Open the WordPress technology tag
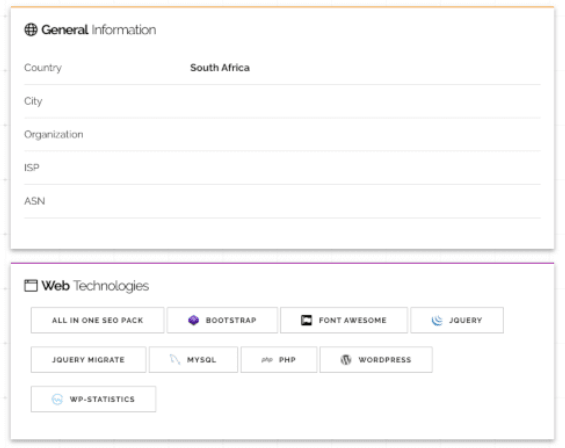This screenshot has height=448, width=565. pos(376,359)
